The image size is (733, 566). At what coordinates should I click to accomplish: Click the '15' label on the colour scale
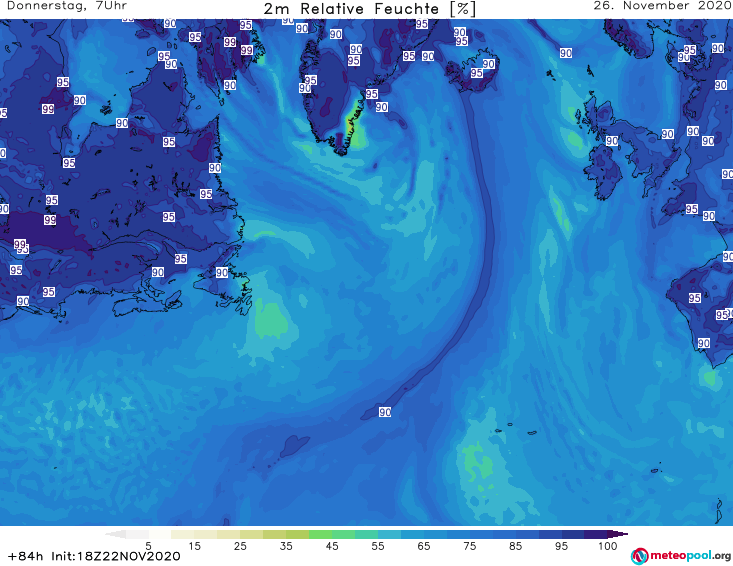pos(194,546)
